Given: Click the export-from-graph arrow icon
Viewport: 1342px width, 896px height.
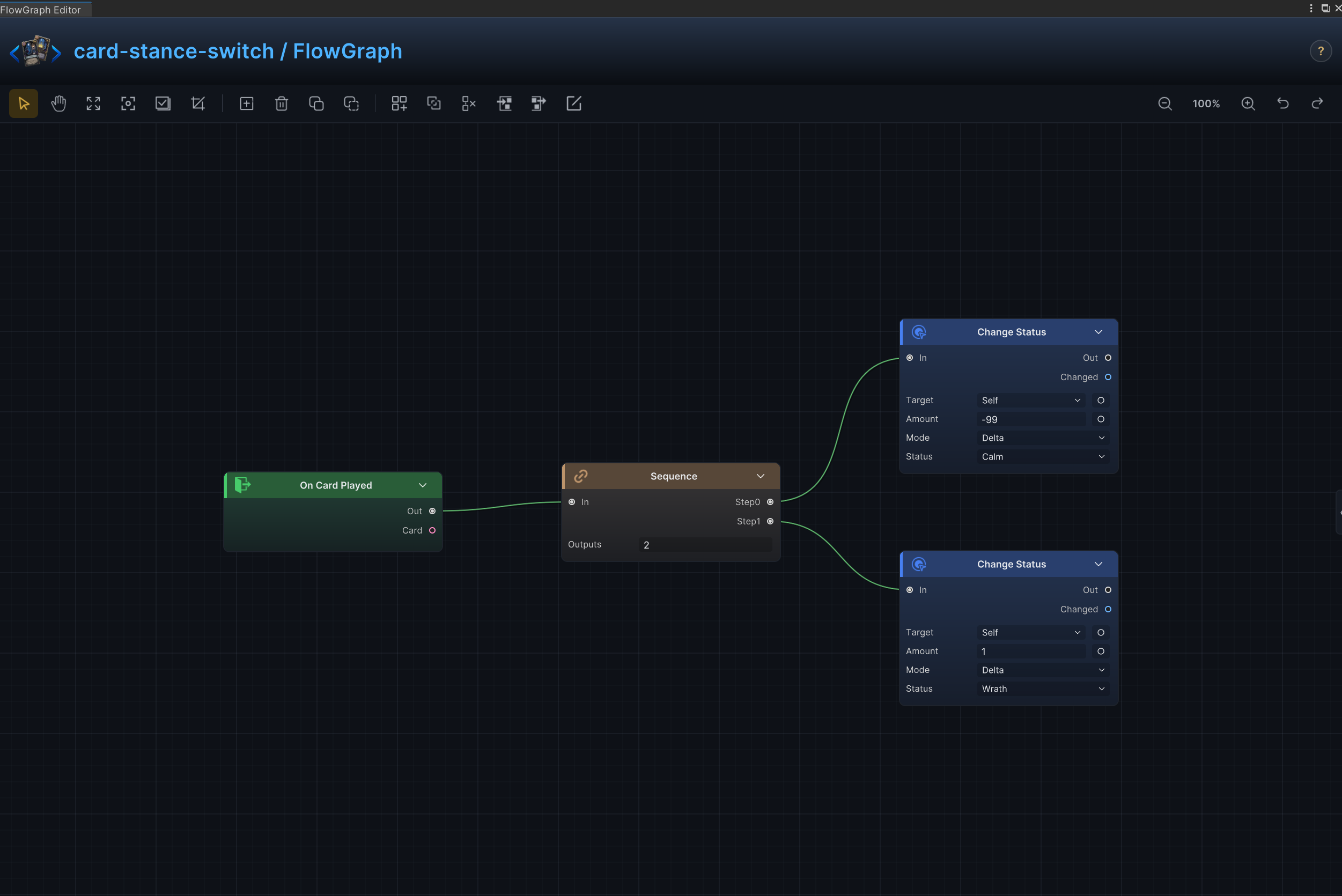Looking at the screenshot, I should 539,103.
